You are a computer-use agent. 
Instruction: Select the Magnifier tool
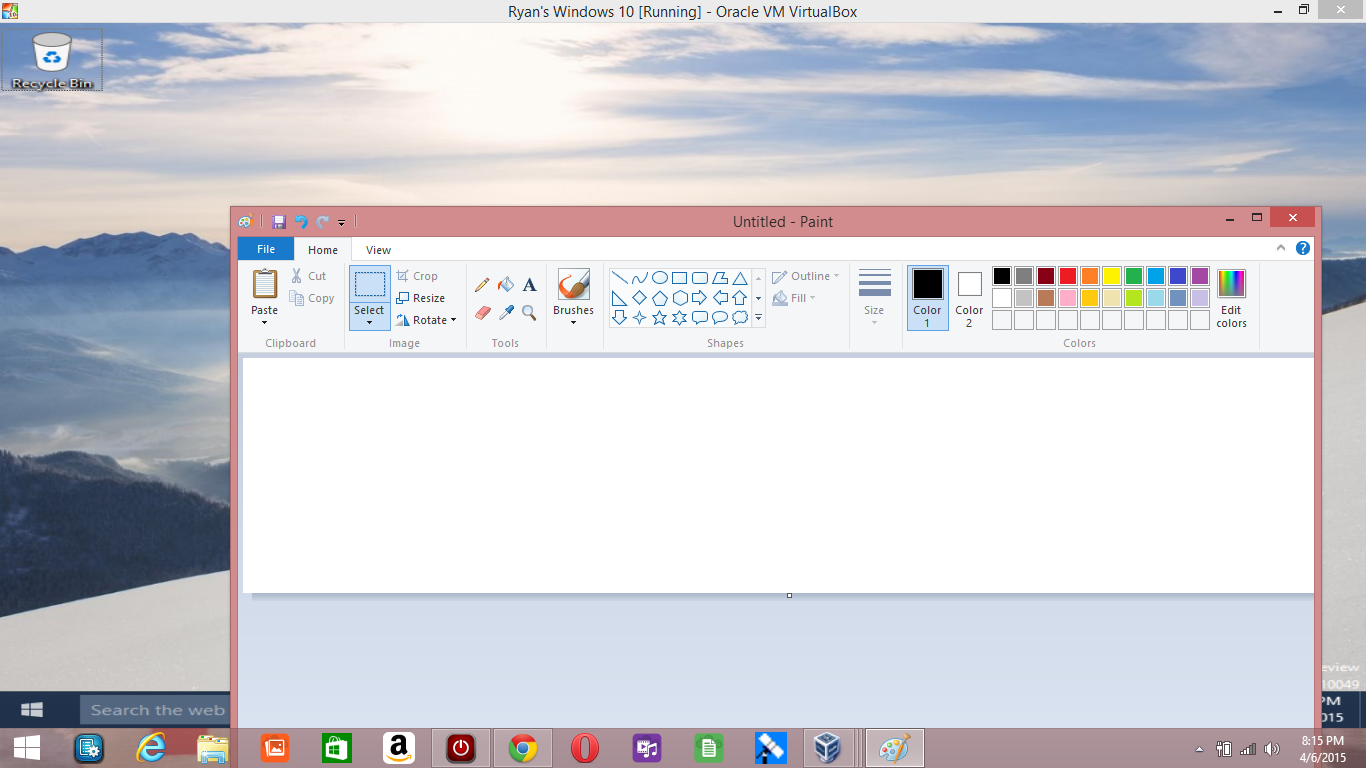click(x=529, y=311)
